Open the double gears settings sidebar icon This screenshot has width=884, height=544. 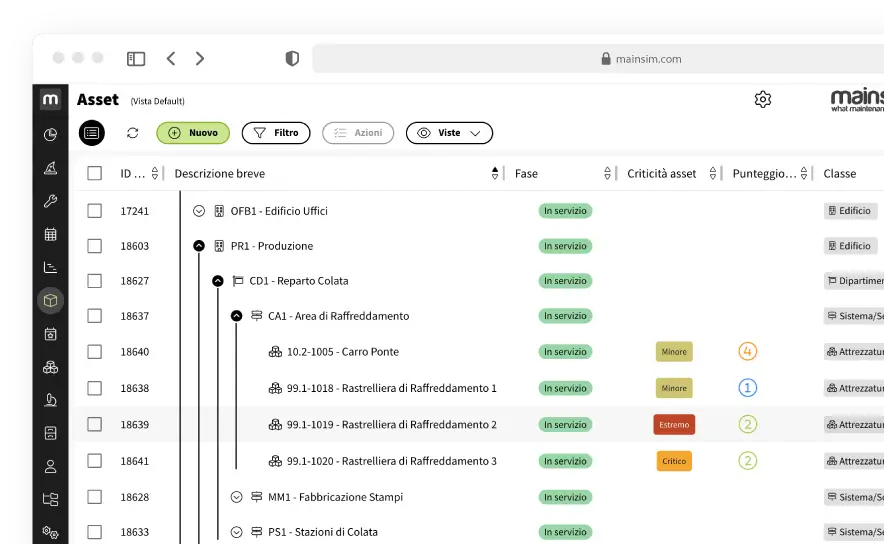click(50, 532)
